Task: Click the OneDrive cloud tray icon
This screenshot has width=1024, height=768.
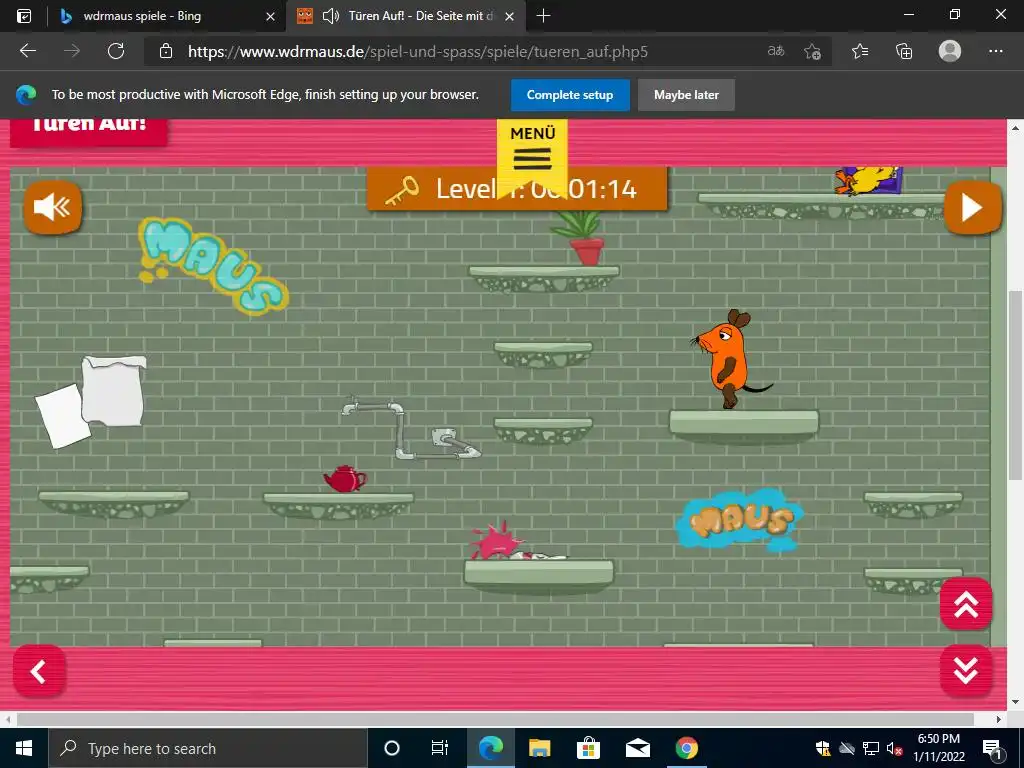Action: click(x=847, y=748)
